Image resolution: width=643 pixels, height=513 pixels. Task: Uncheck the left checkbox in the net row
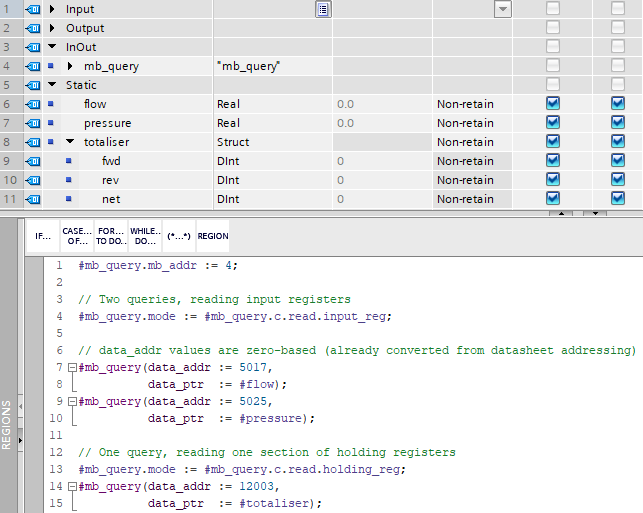553,198
